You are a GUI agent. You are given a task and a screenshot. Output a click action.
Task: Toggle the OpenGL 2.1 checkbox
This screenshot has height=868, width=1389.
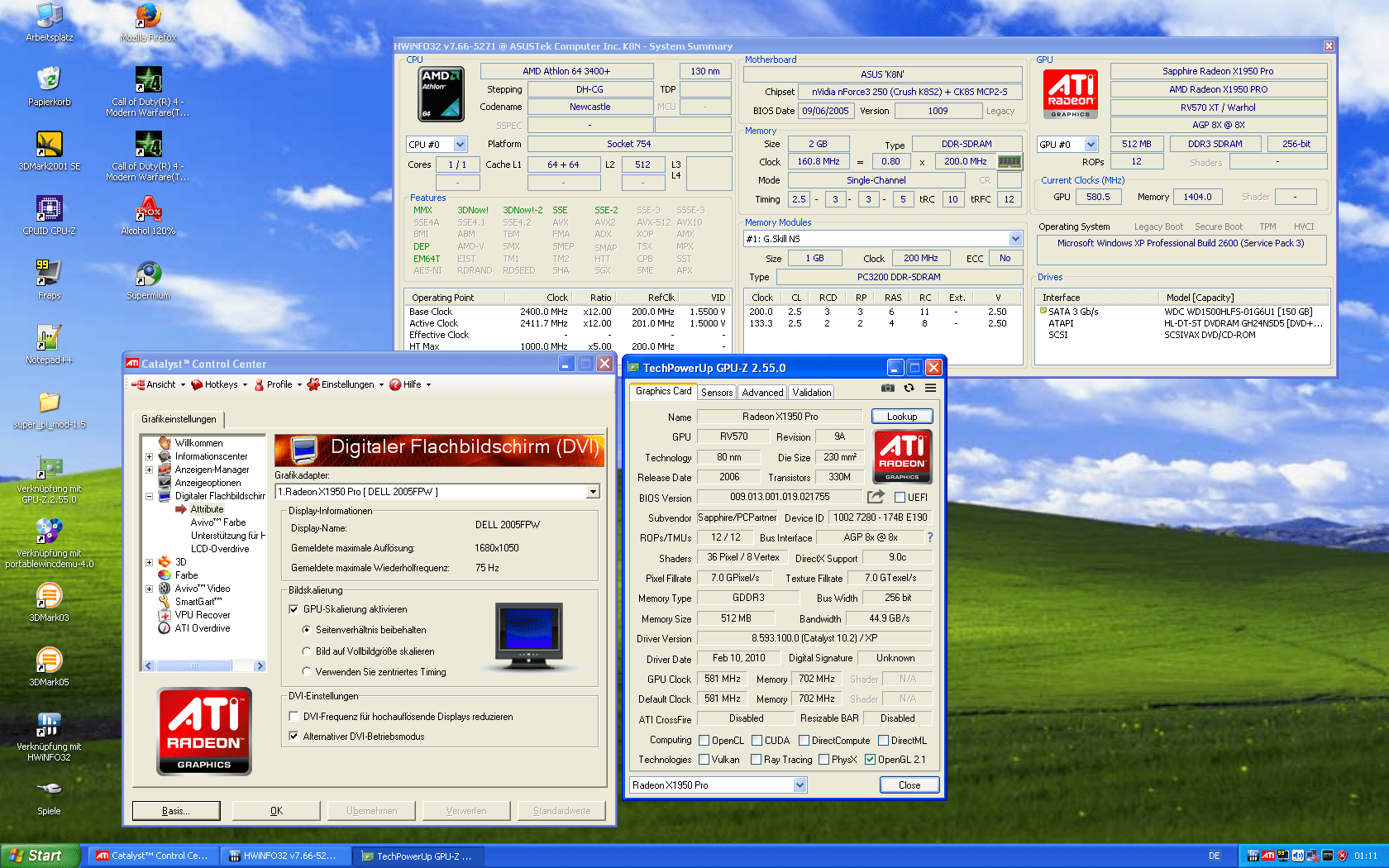tap(870, 760)
